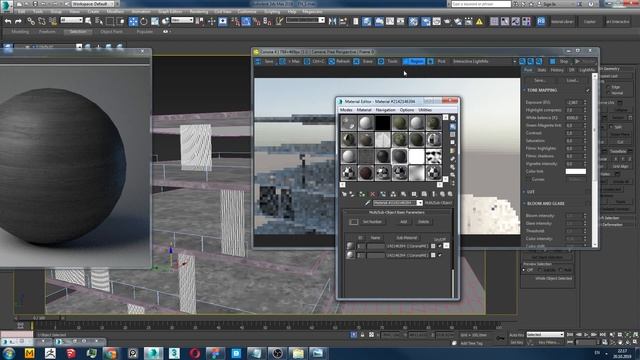Activate the Select and Move tool
The width and height of the screenshot is (640, 360).
[133, 21]
